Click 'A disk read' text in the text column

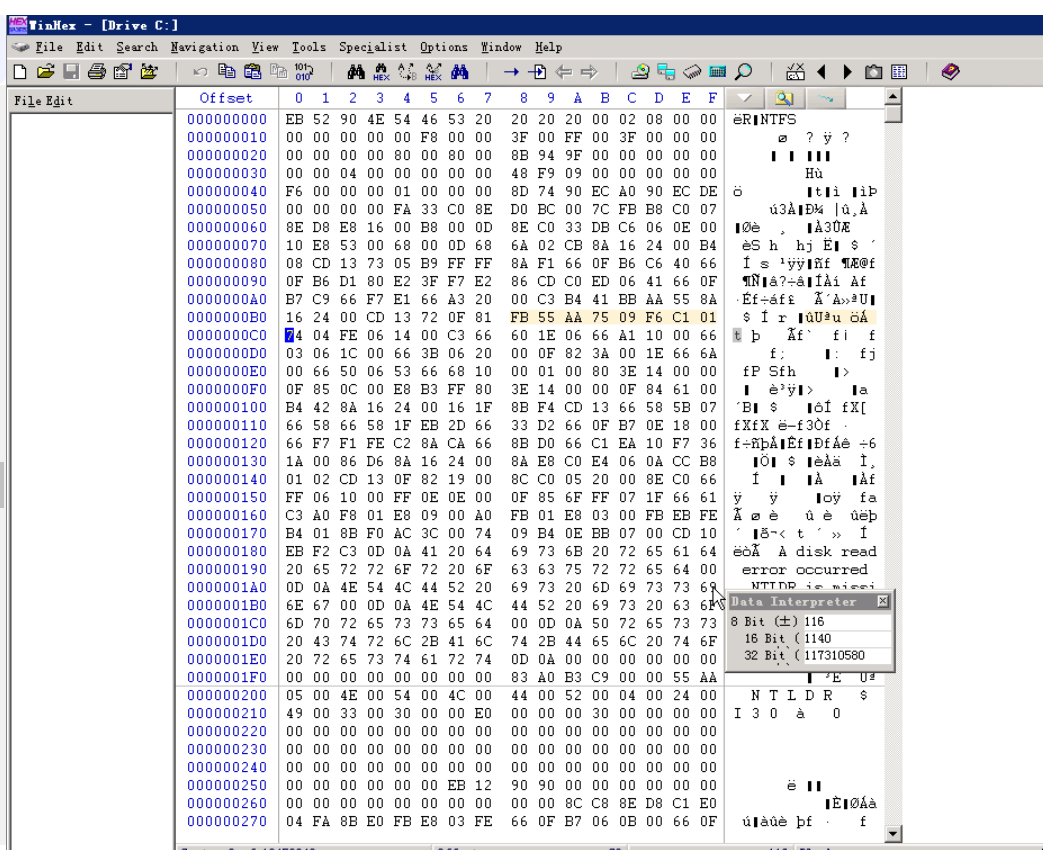pyautogui.click(x=827, y=551)
